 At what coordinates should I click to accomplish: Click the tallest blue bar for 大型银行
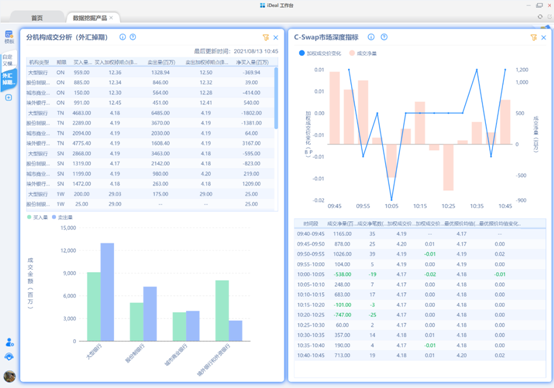coord(107,292)
